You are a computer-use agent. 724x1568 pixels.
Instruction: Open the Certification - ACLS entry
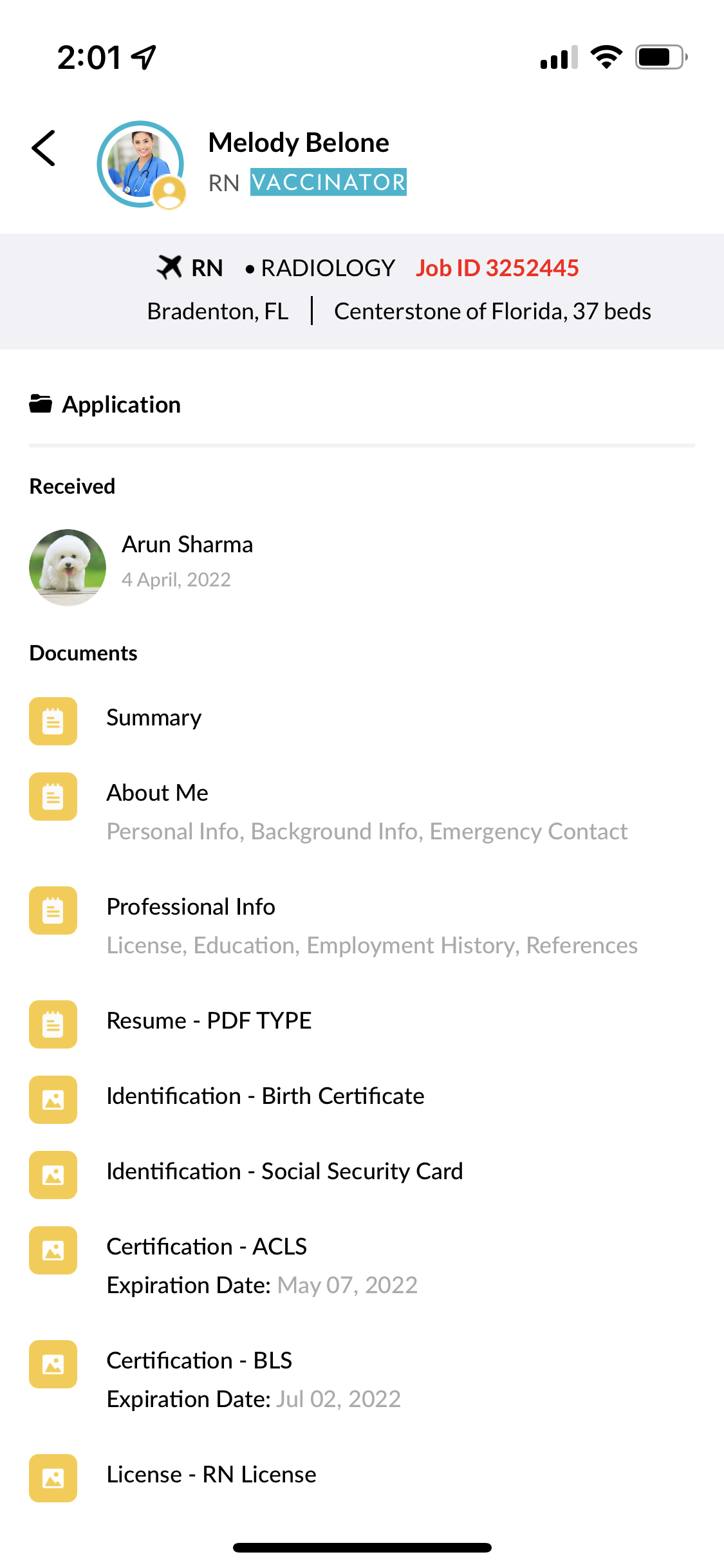tap(207, 1247)
